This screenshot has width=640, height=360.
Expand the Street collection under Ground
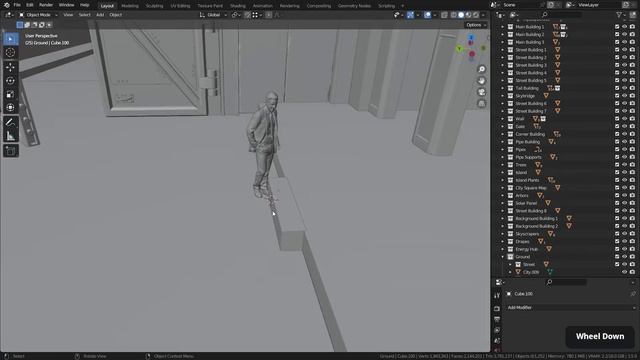(510, 264)
